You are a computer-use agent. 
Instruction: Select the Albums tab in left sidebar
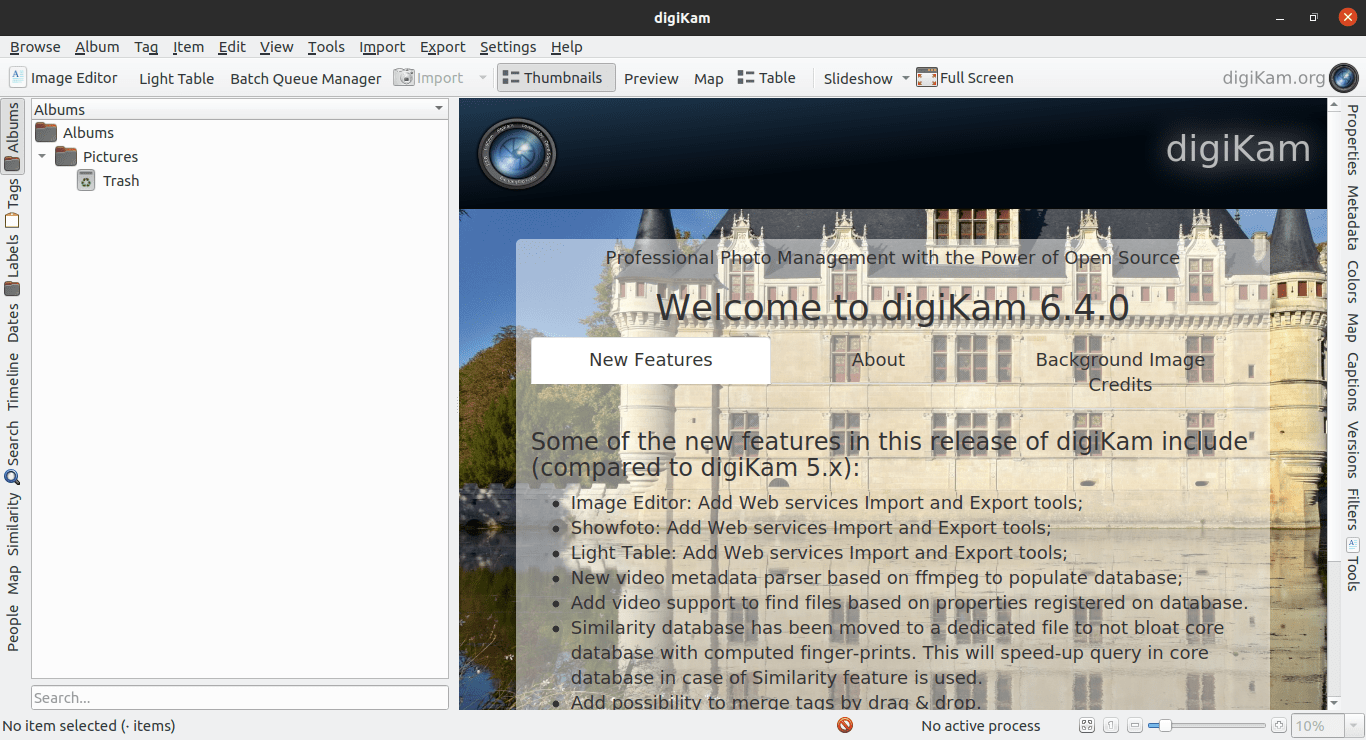coord(13,136)
